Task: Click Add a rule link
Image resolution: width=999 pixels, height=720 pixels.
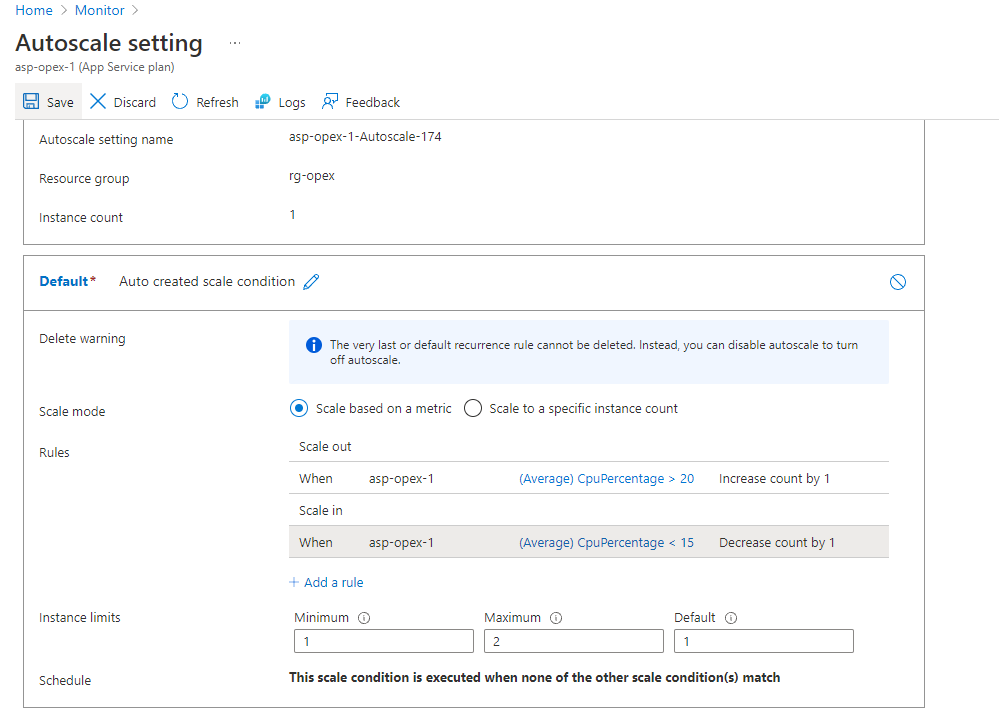Action: click(x=333, y=582)
